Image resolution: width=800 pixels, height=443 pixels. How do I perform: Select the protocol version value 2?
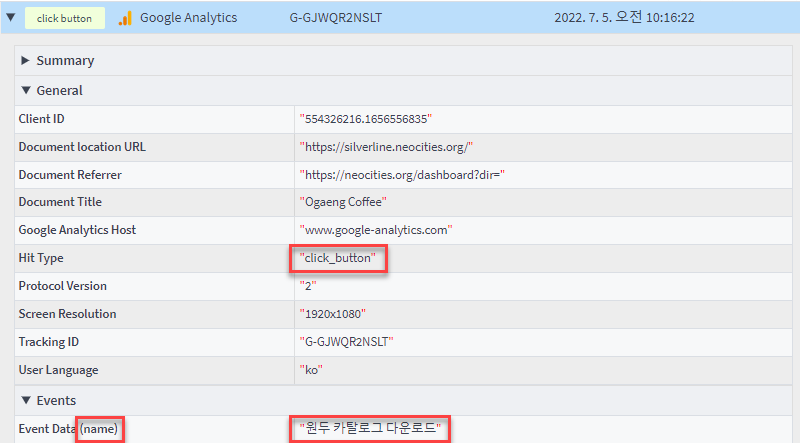pos(308,286)
